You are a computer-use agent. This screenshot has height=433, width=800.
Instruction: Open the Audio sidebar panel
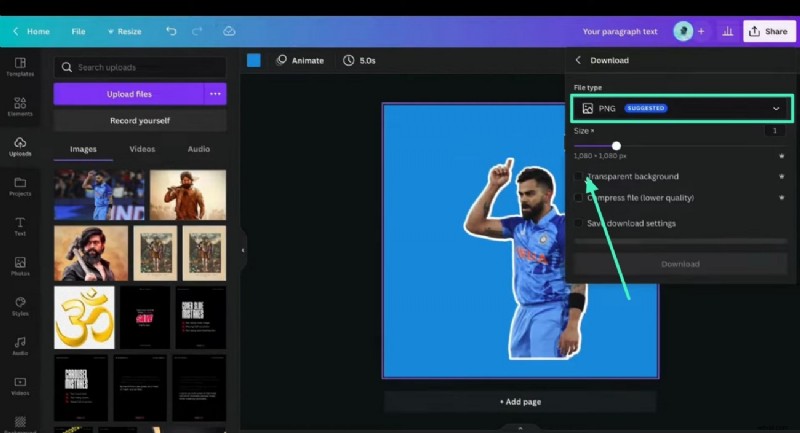click(20, 346)
